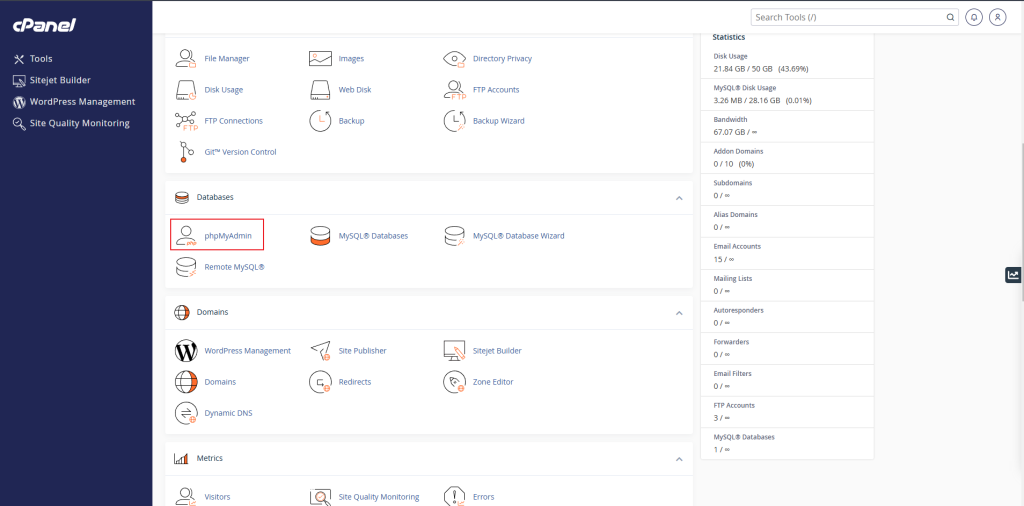Click the Remote MySQL icon
This screenshot has height=506, width=1024.
click(186, 267)
